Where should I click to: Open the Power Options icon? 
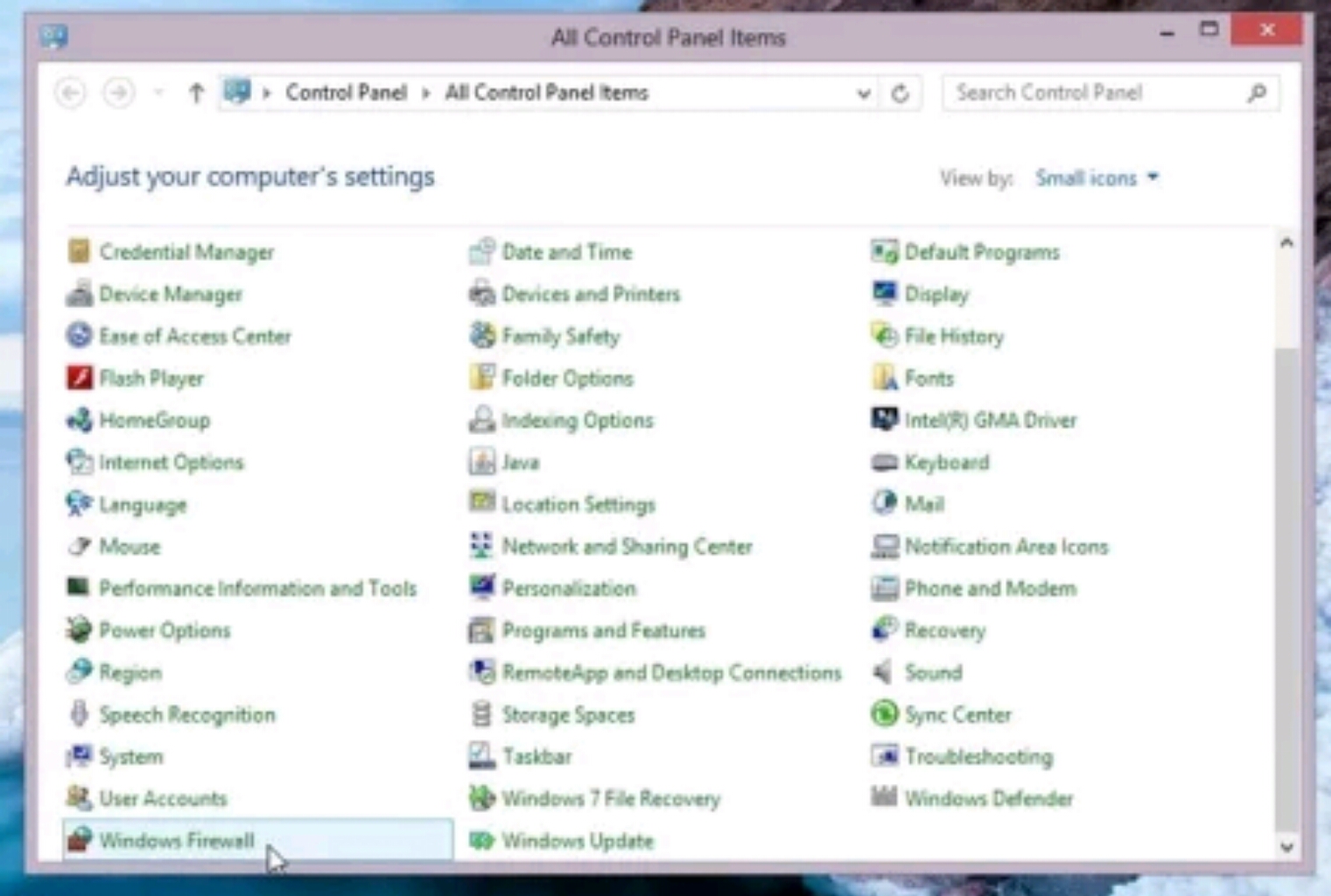click(79, 630)
